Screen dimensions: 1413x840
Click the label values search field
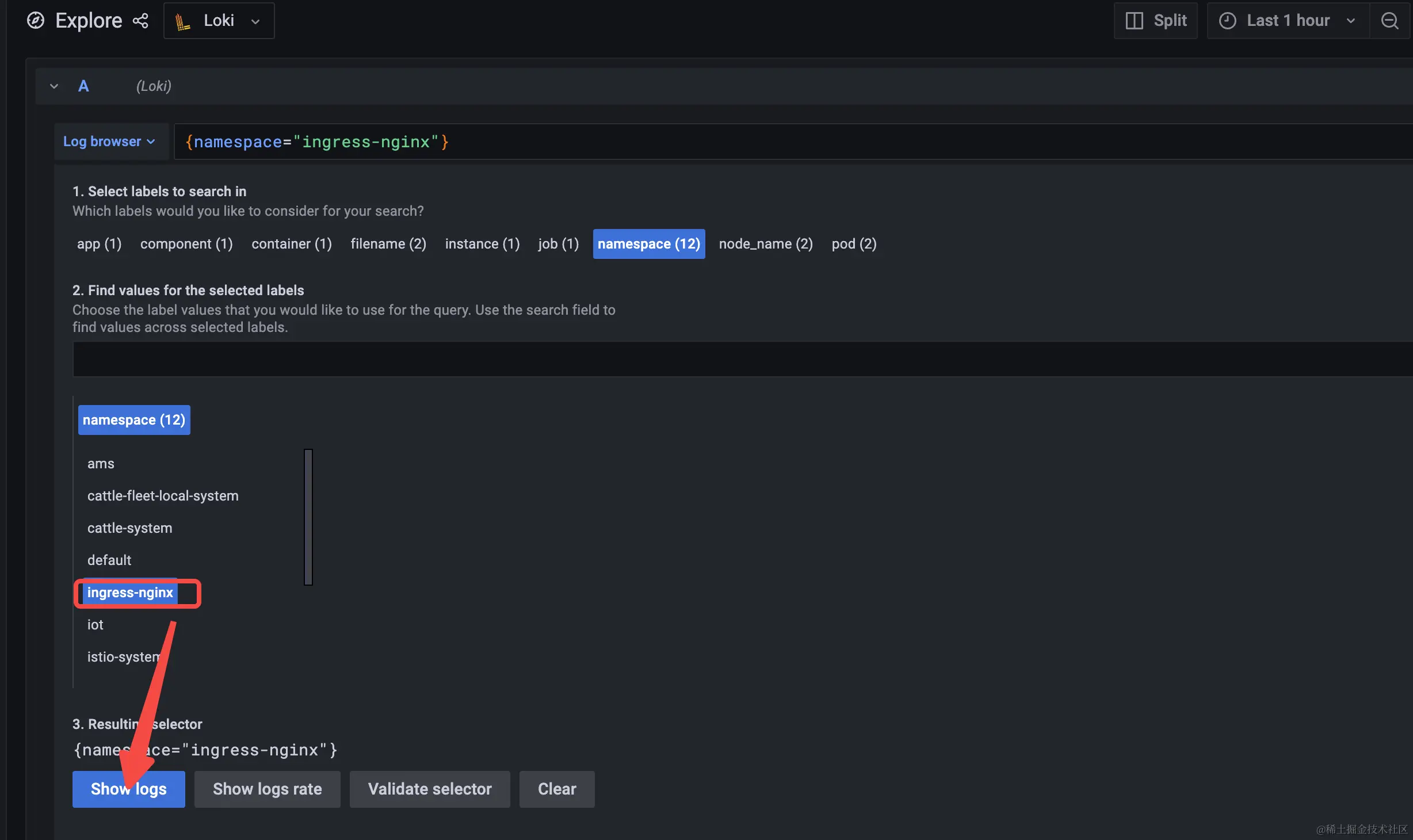pos(742,360)
